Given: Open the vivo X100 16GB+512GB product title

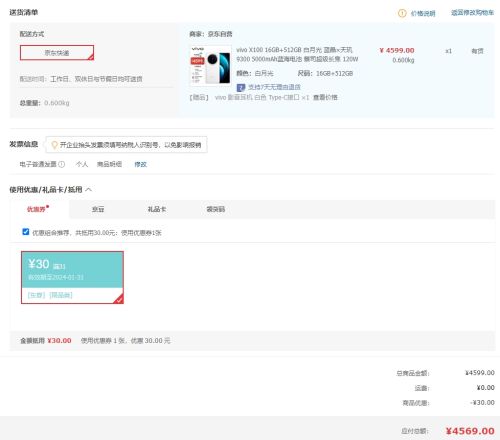Looking at the screenshot, I should tap(297, 54).
